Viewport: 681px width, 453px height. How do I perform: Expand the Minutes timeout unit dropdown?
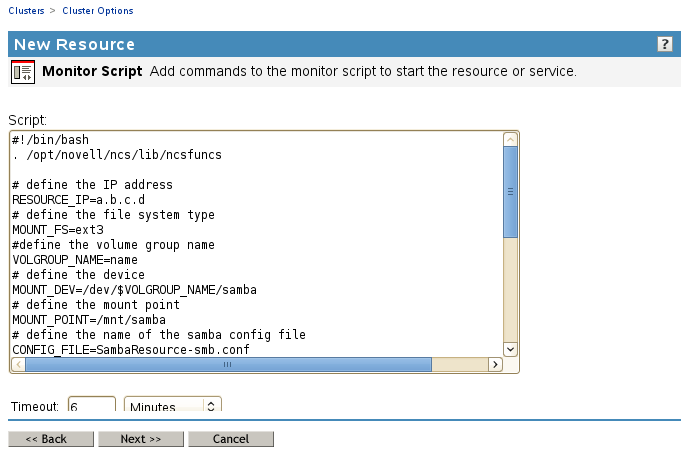click(x=172, y=406)
